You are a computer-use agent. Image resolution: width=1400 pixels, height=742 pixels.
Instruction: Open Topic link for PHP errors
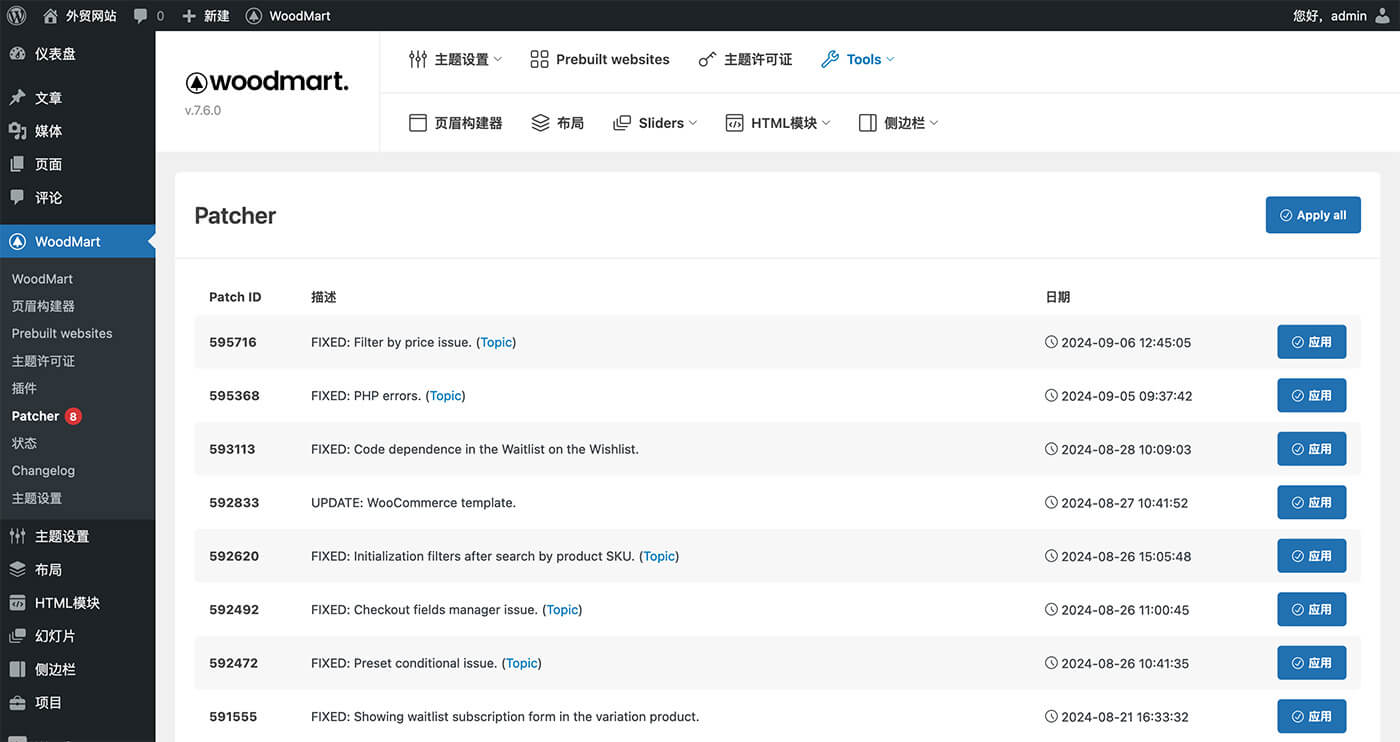coord(446,396)
